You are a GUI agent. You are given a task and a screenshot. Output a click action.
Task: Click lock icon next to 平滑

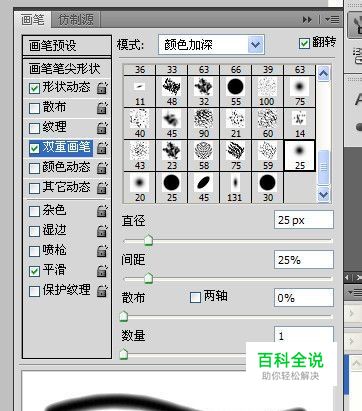click(102, 271)
